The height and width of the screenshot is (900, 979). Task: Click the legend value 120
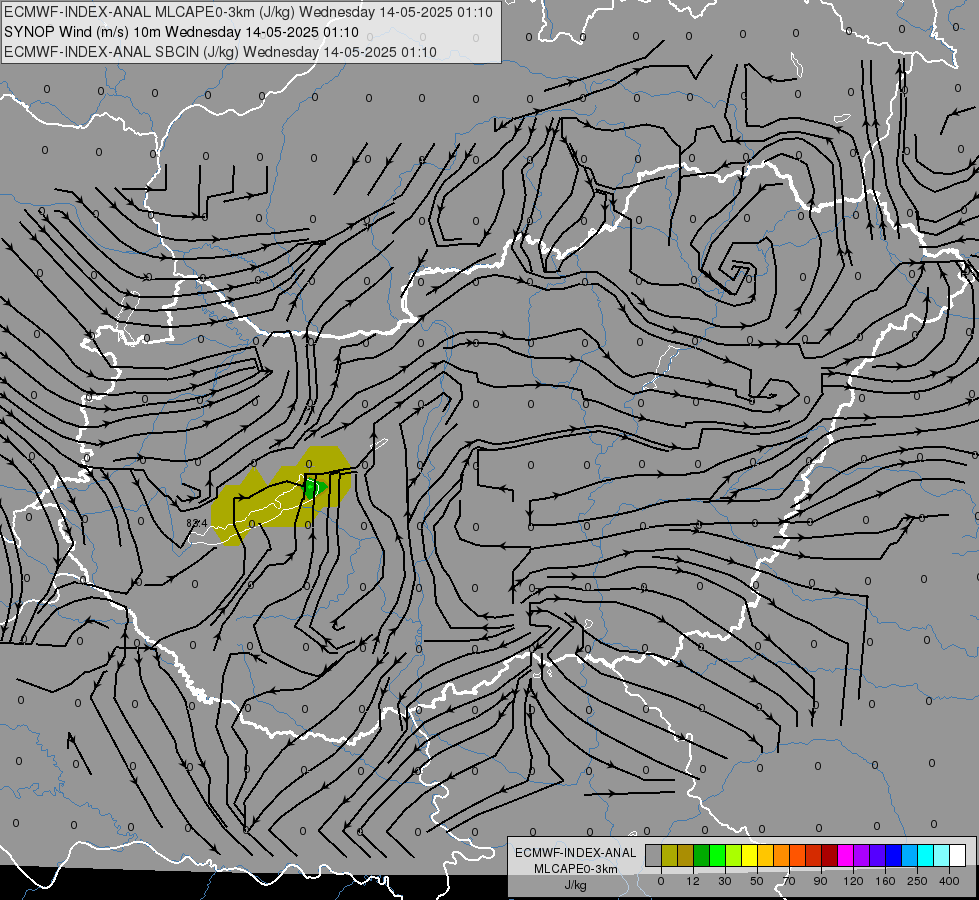point(853,881)
